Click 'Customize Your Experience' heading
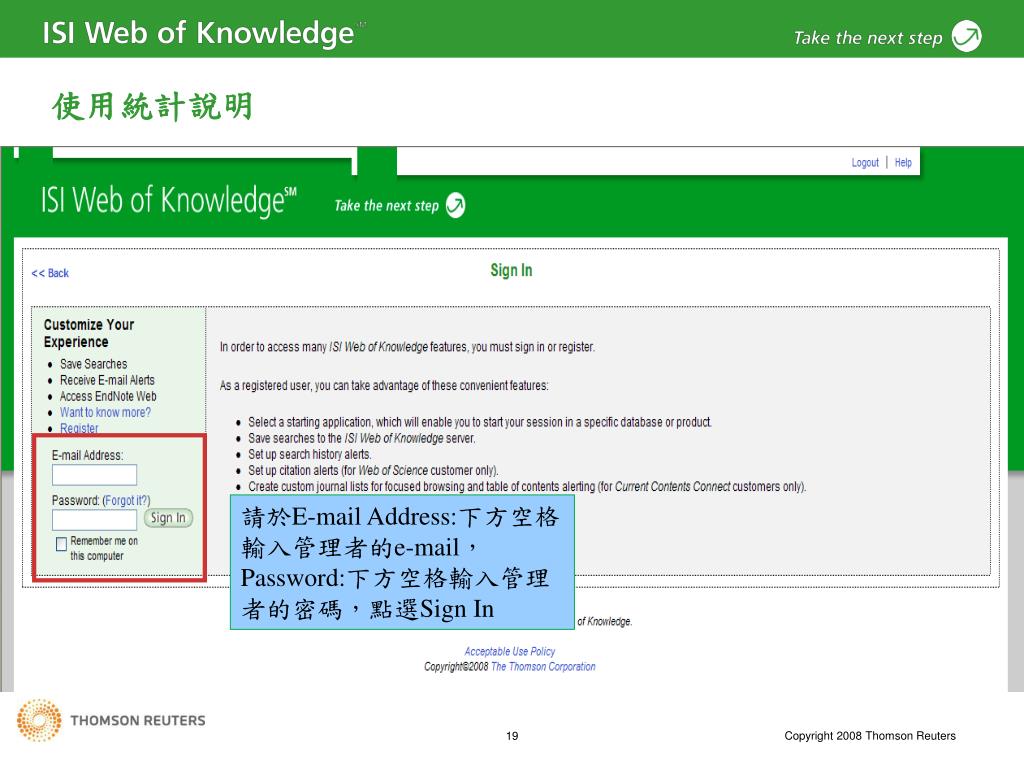 coord(89,333)
